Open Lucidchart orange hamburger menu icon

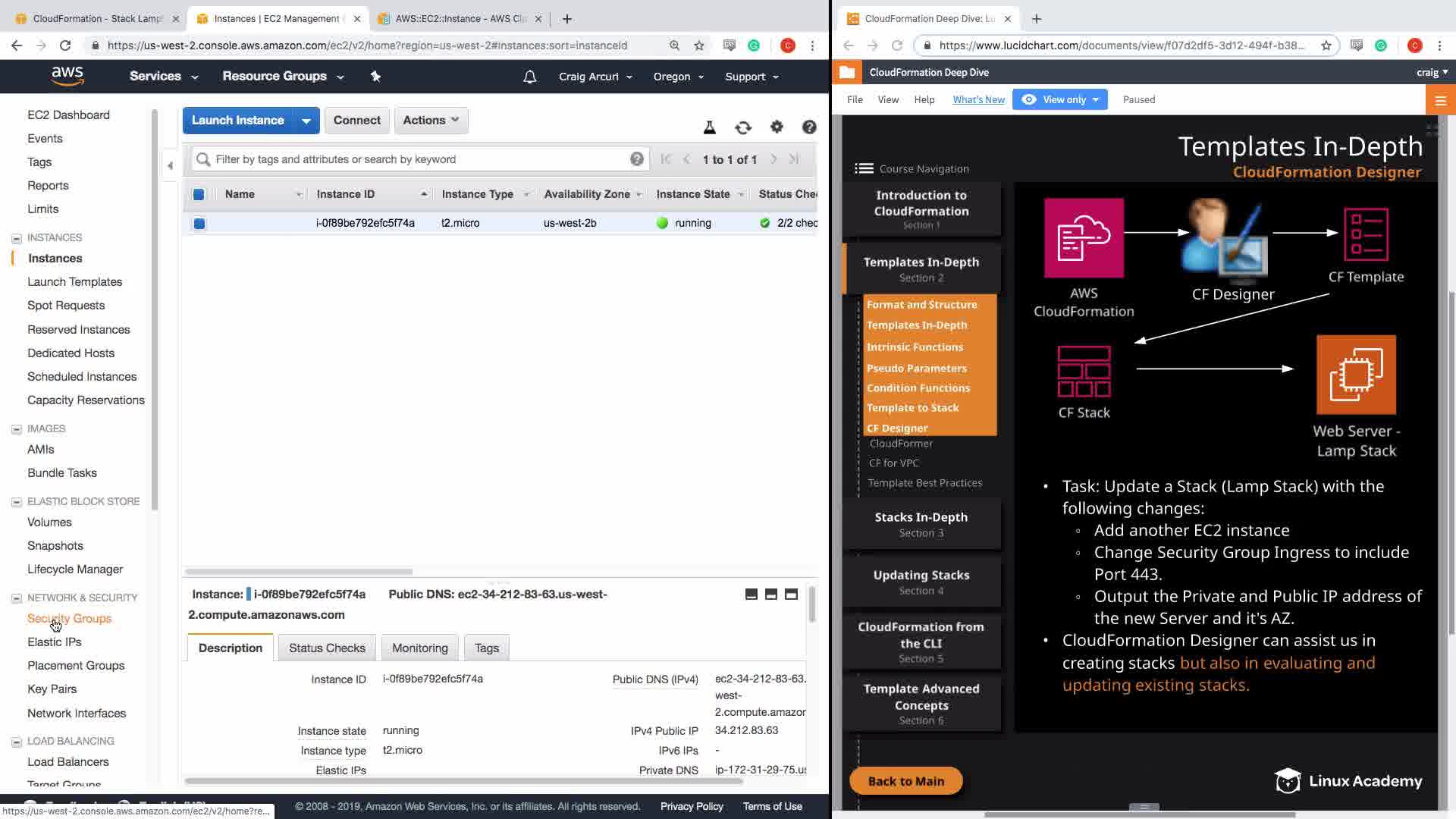click(1440, 100)
